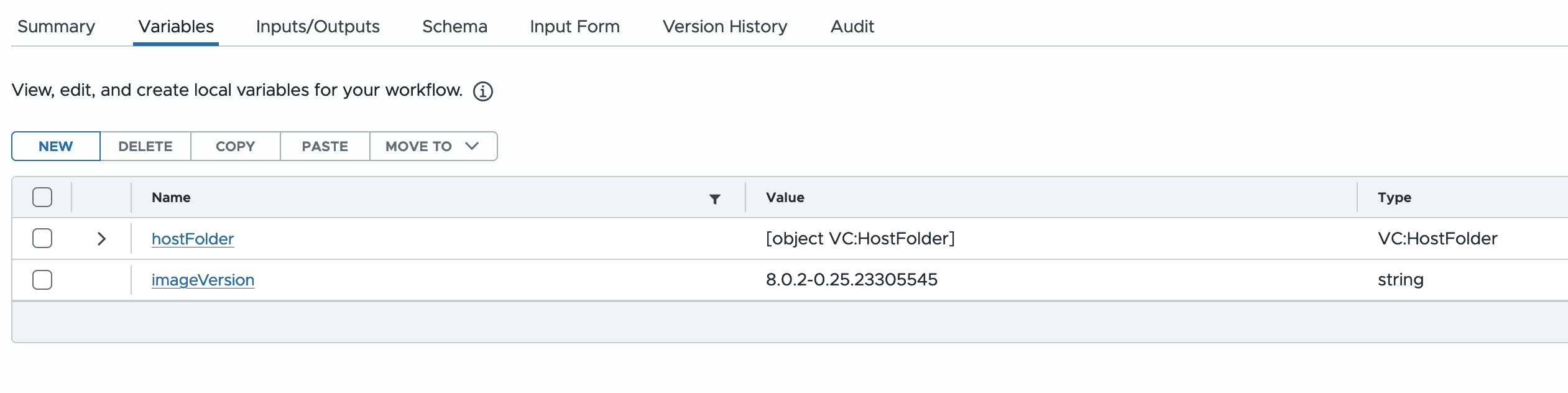
Task: Click the DELETE button
Action: click(145, 146)
